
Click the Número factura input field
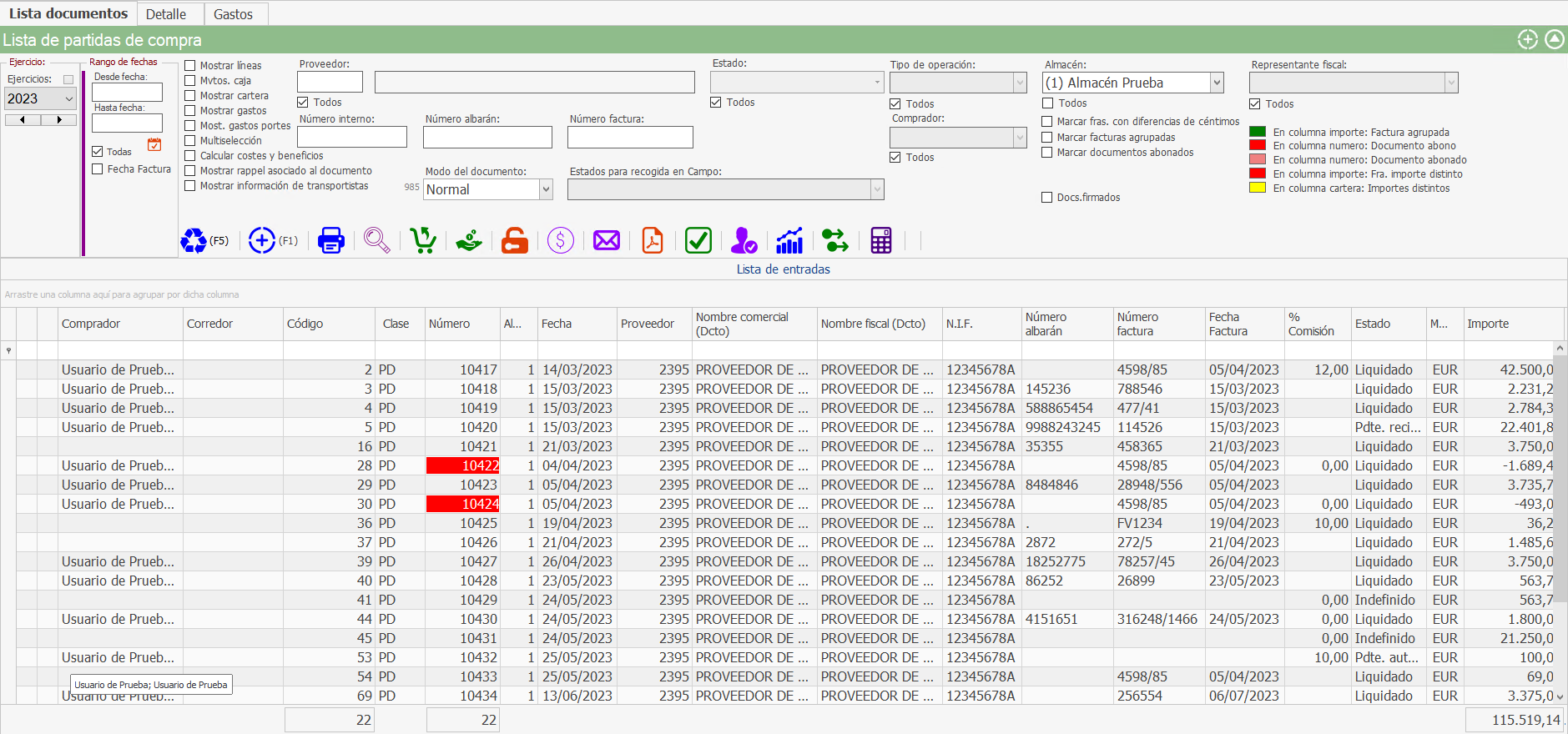pos(630,137)
